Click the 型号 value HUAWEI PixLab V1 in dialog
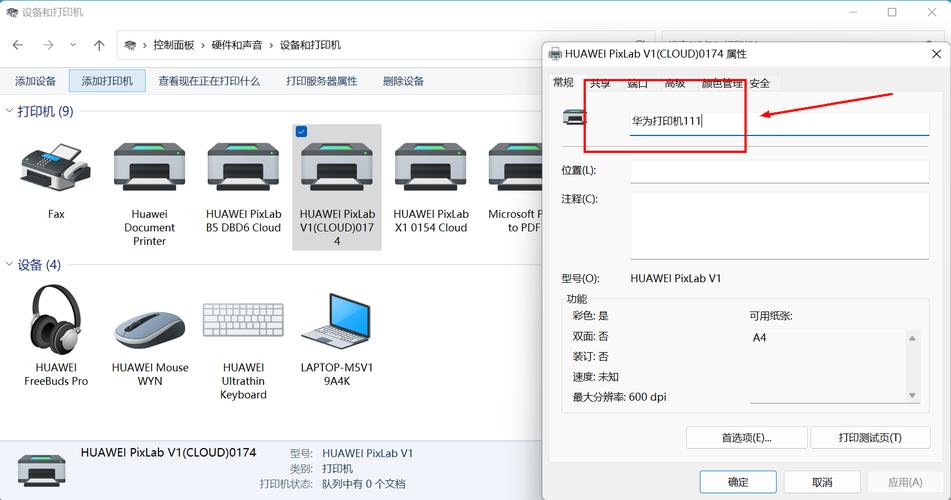 (x=676, y=279)
